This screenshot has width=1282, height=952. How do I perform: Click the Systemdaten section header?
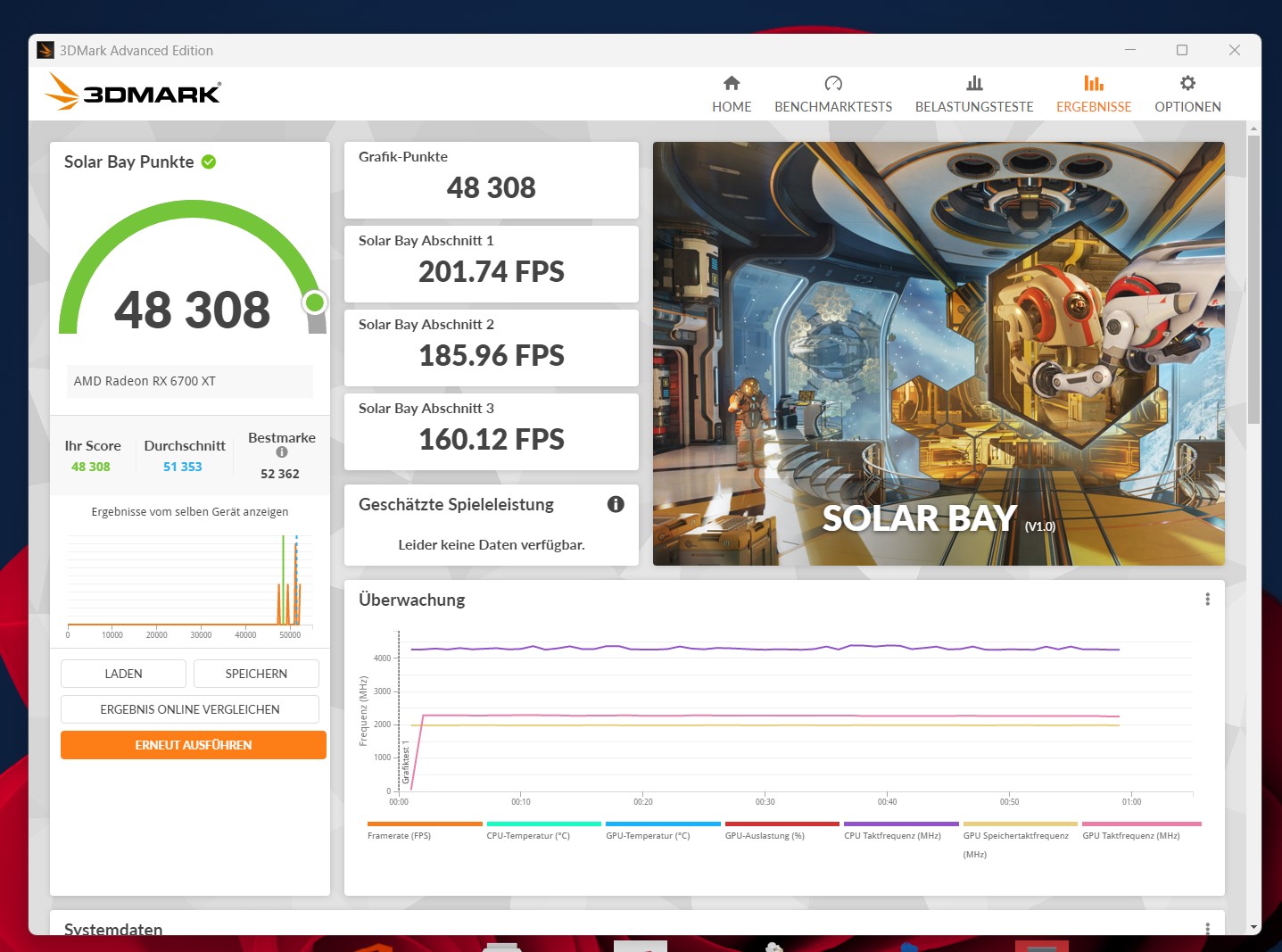113,928
